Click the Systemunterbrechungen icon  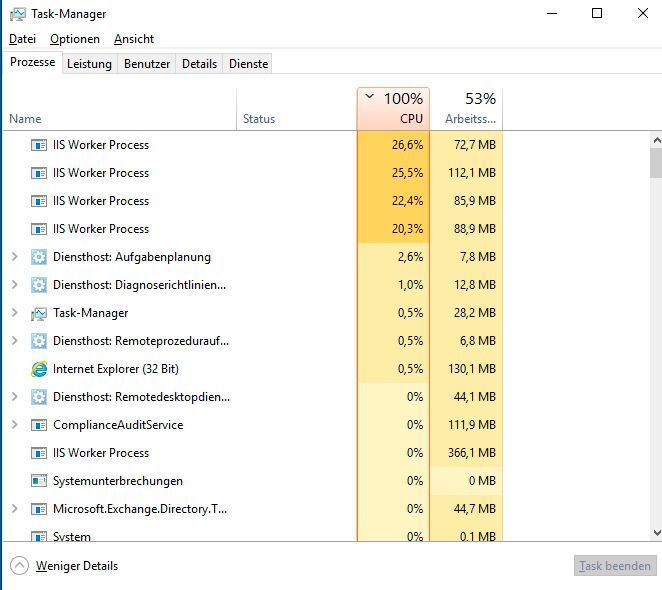click(x=39, y=481)
